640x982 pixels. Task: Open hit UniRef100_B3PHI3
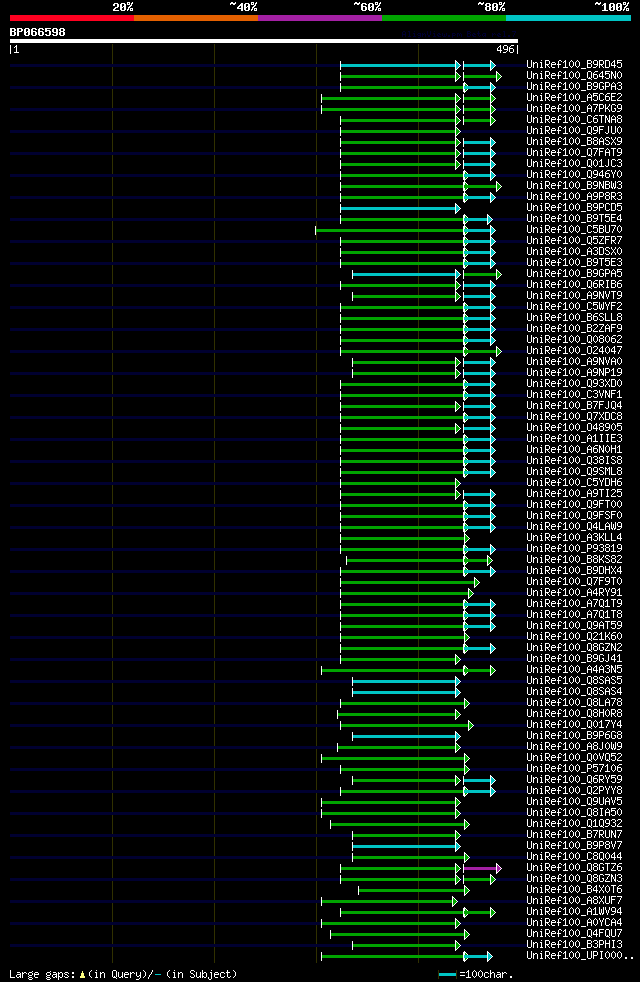pos(574,945)
